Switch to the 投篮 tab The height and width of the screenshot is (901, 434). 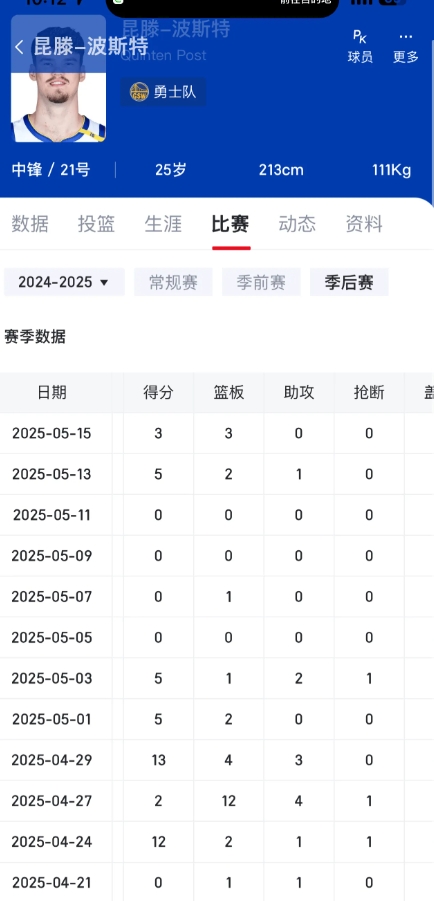pos(97,224)
